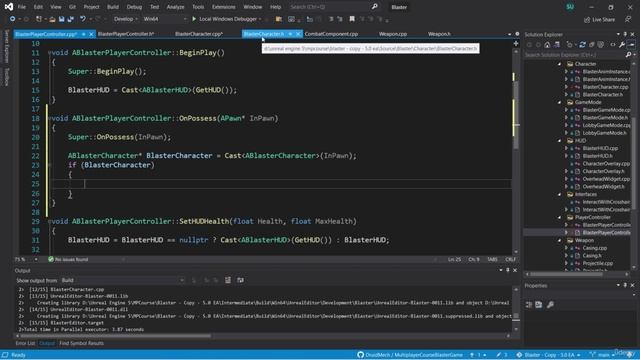Viewport: 640px width, 360px height.
Task: Toggle pin on BlasterPlayerController.cpp tab
Action: (84, 34)
